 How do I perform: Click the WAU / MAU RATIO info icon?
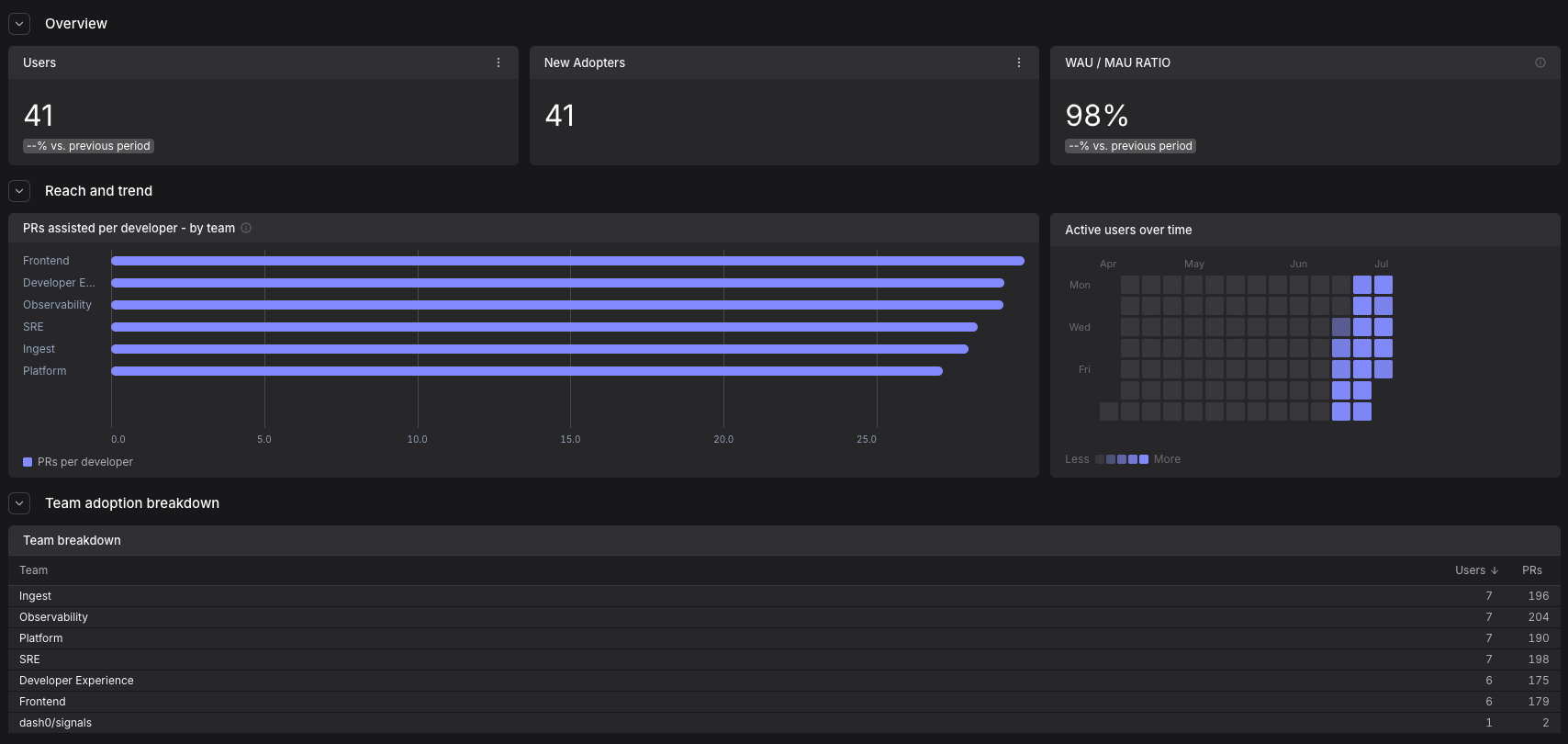click(x=1540, y=62)
